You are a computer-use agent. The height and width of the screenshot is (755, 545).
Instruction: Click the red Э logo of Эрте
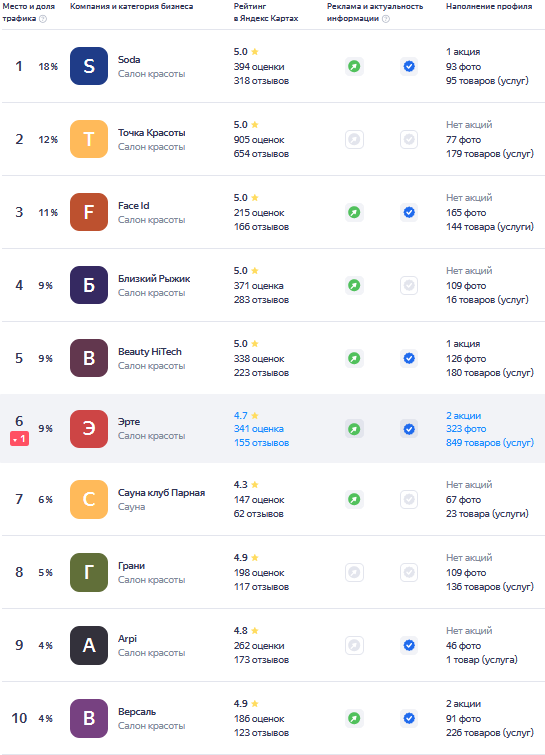89,429
